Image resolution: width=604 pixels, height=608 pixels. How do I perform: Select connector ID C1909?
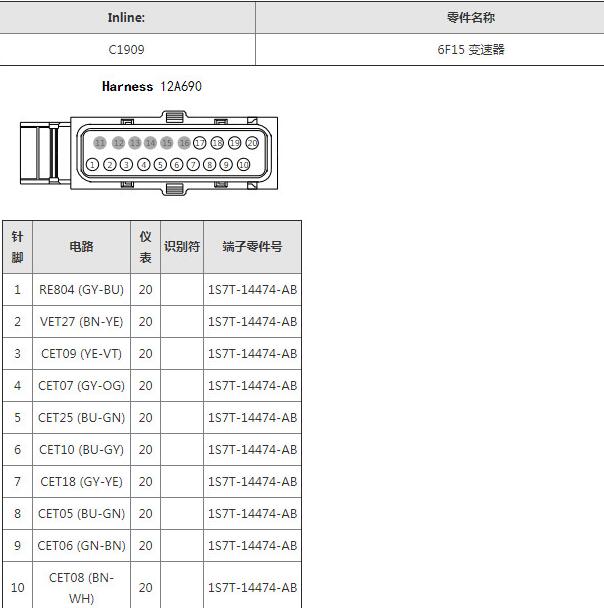tap(126, 50)
